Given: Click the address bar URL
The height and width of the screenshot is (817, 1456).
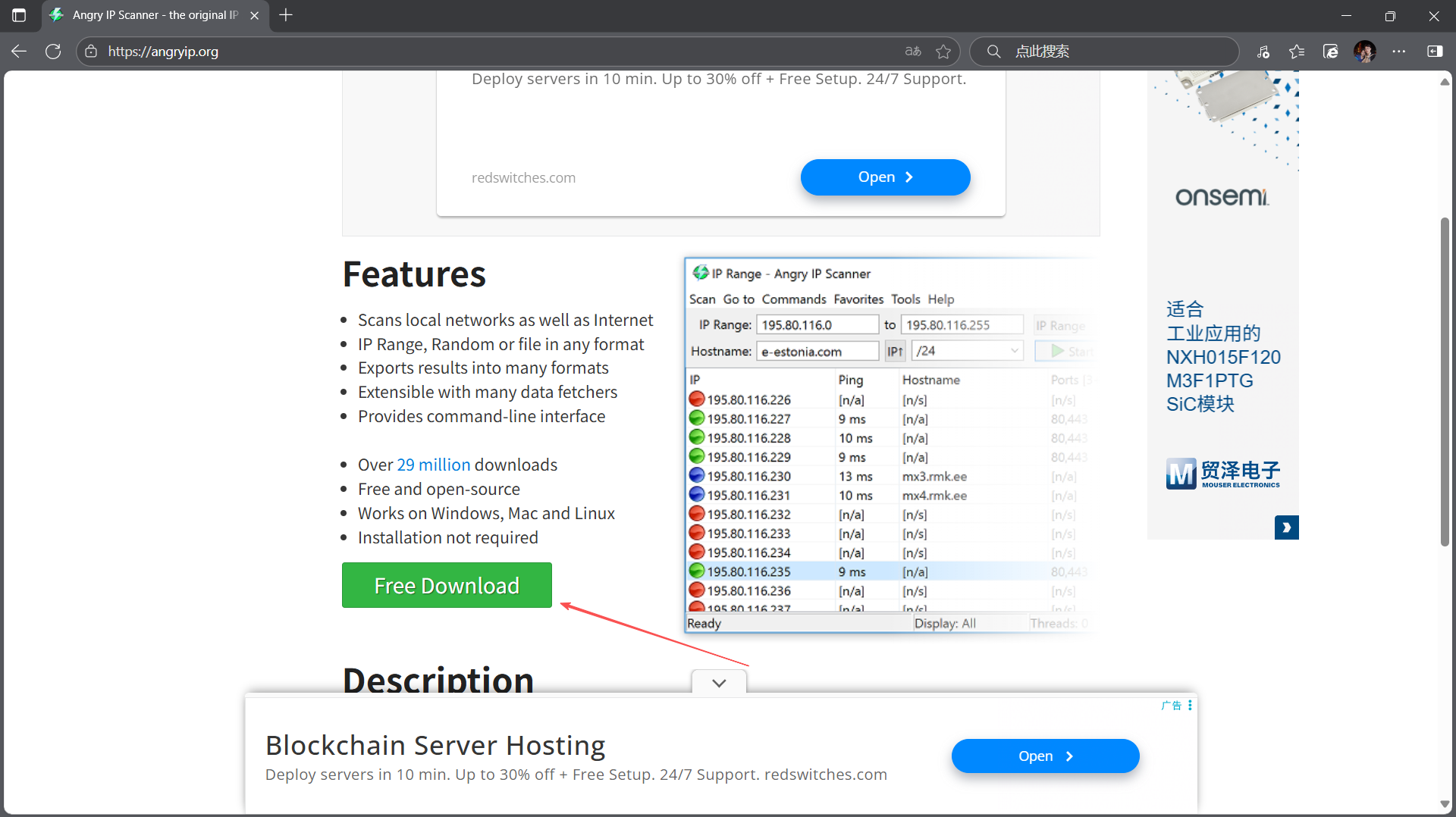Looking at the screenshot, I should pyautogui.click(x=163, y=51).
